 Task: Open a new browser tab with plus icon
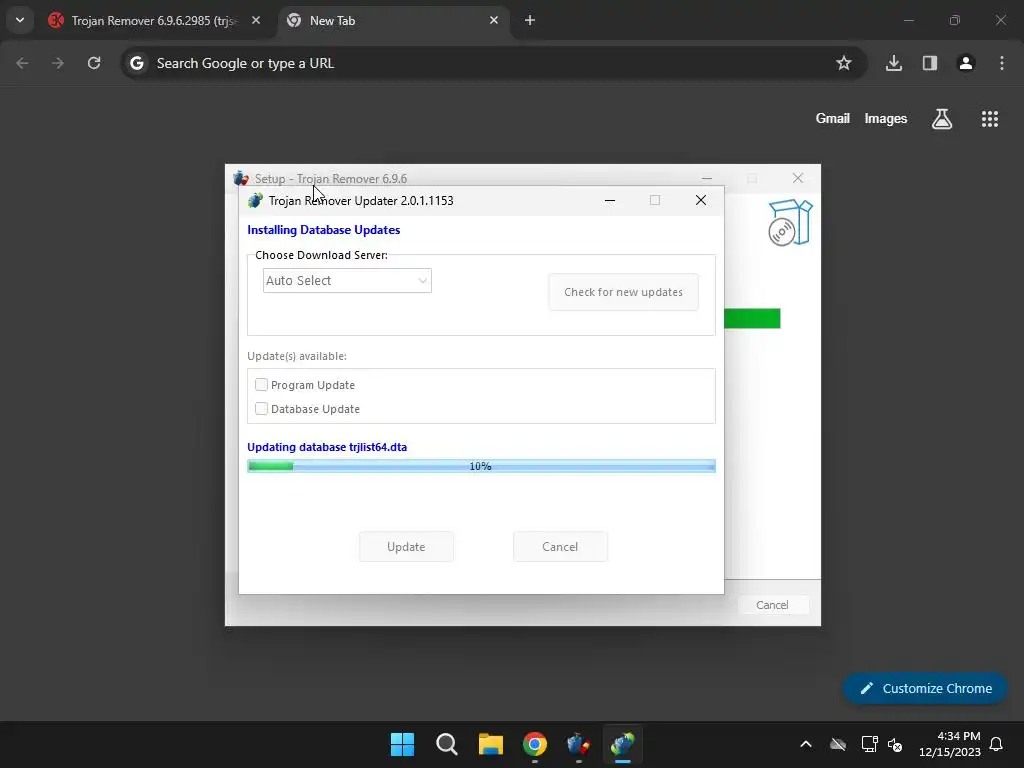pyautogui.click(x=530, y=20)
